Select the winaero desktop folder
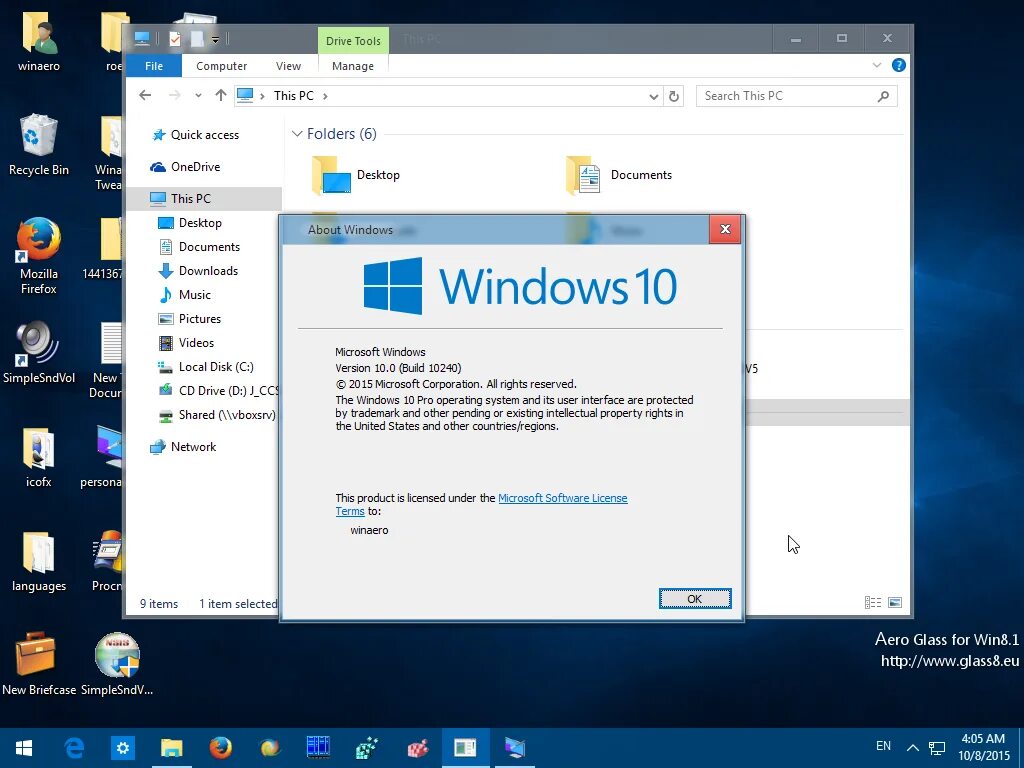This screenshot has width=1024, height=768. coord(39,42)
